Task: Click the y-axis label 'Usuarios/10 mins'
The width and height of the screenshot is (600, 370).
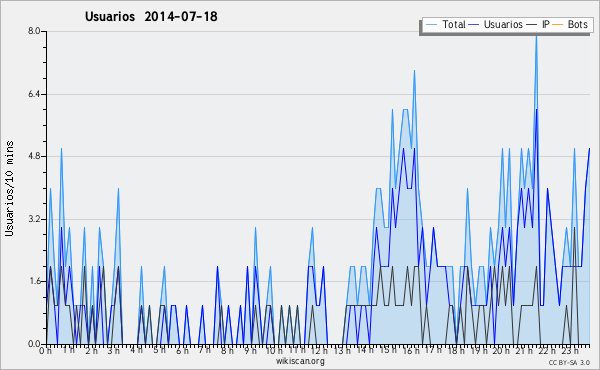Action: coord(9,188)
